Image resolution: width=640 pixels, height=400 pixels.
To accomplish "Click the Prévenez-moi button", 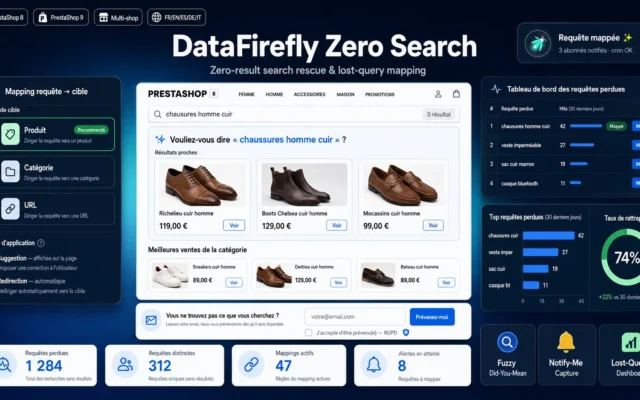I will tap(432, 317).
